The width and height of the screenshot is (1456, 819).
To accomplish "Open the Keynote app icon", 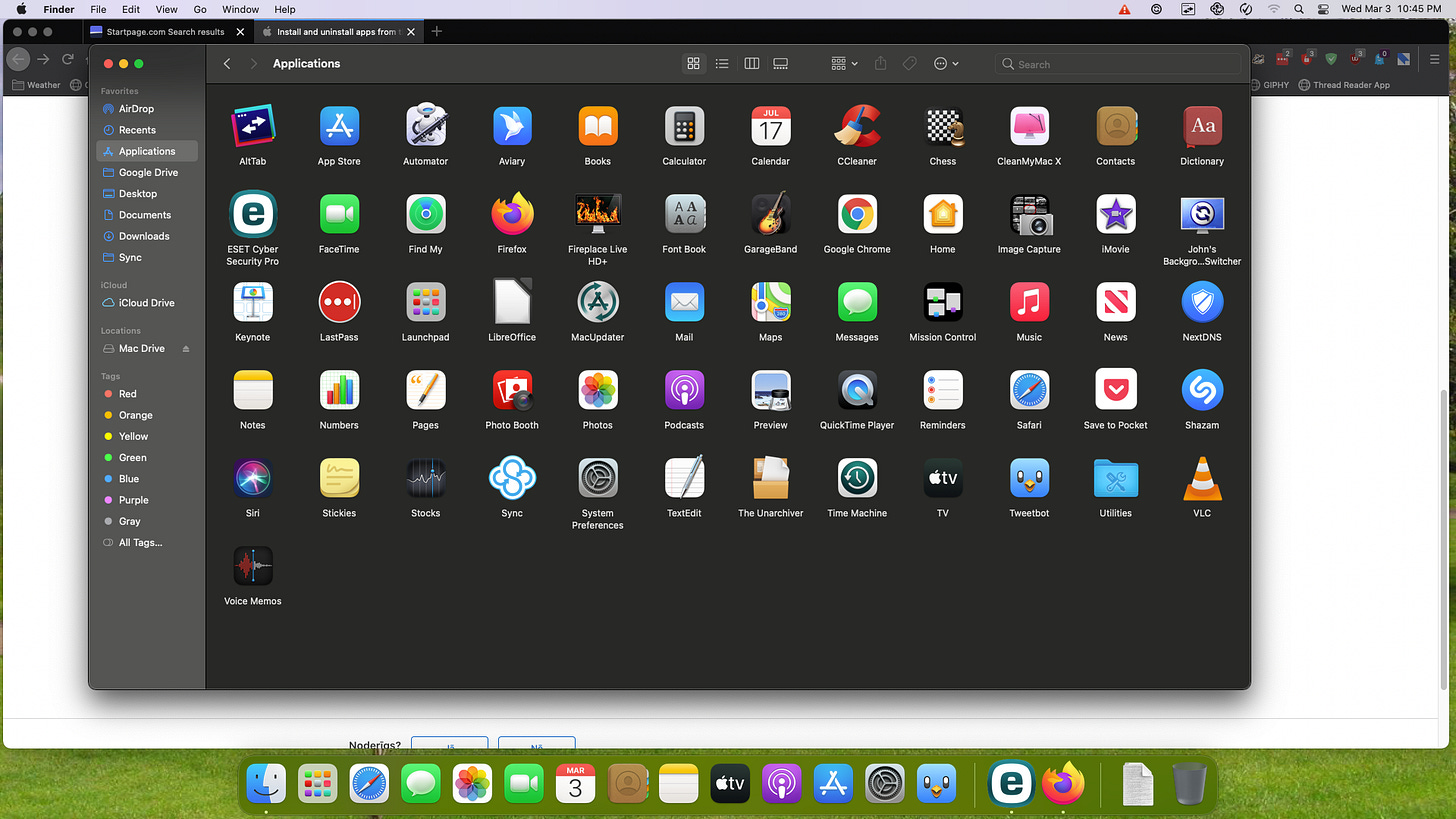I will pyautogui.click(x=252, y=302).
